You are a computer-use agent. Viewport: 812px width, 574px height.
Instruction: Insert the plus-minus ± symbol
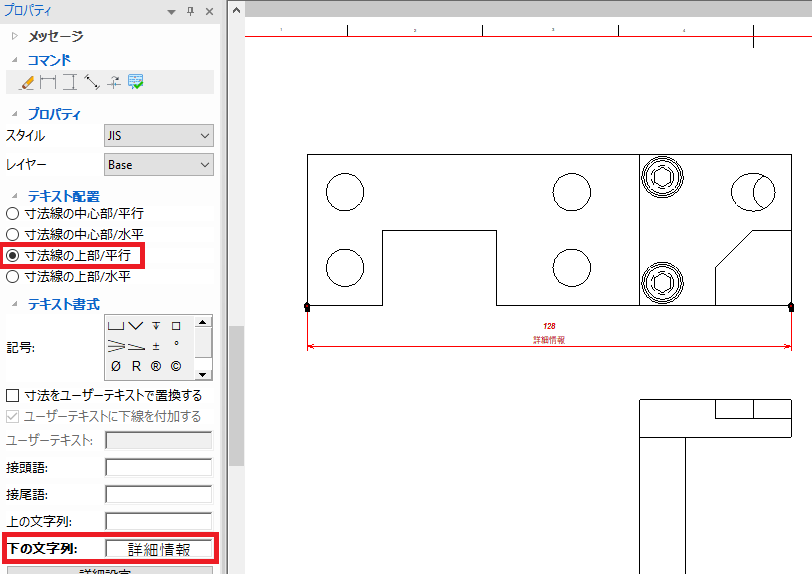(156, 346)
